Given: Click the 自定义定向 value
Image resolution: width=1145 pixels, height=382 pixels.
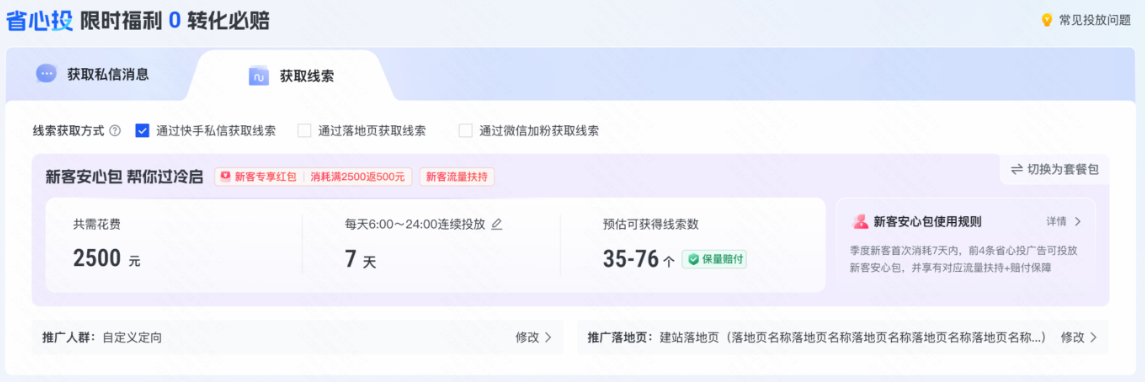Looking at the screenshot, I should click(x=131, y=337).
